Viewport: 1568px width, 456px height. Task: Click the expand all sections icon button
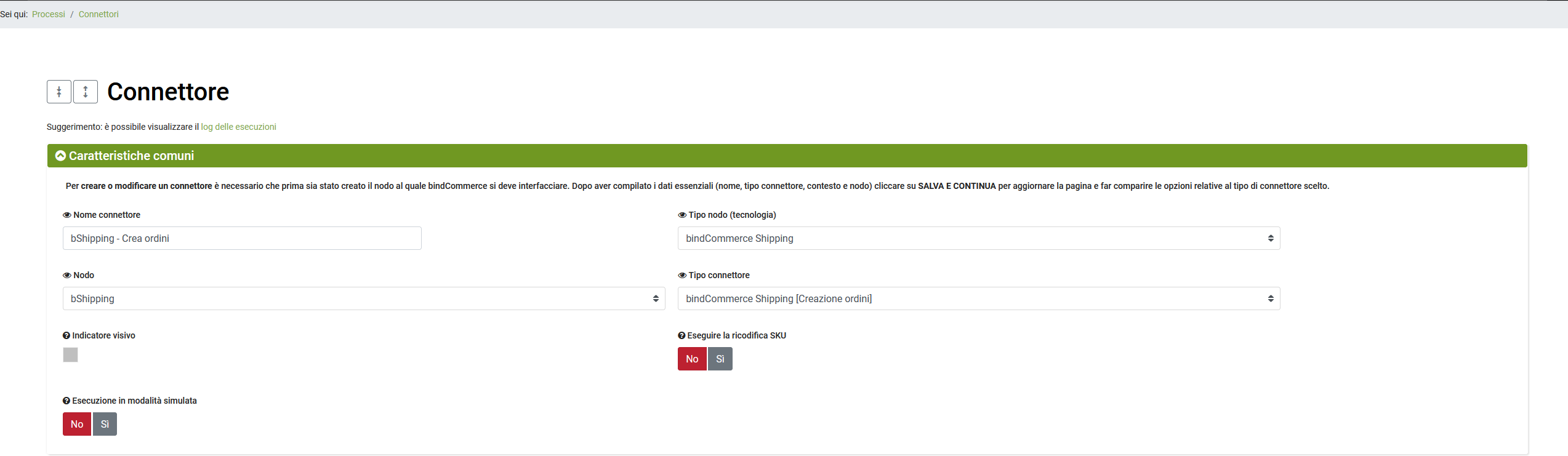point(86,92)
